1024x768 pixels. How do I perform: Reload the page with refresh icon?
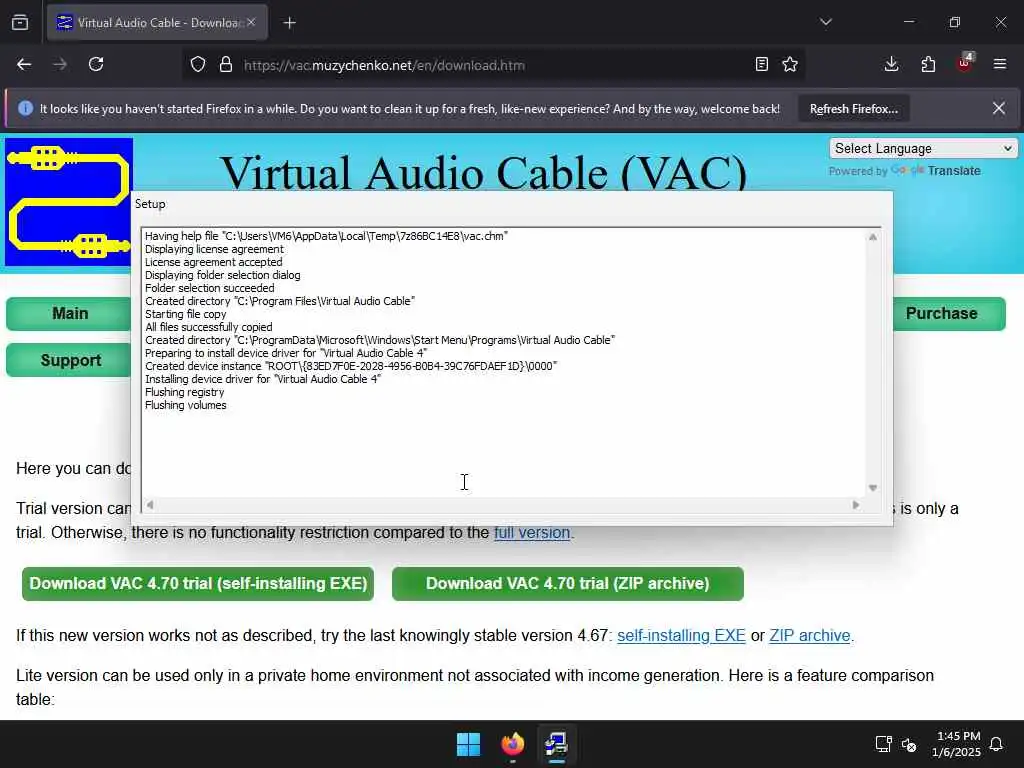[x=96, y=65]
